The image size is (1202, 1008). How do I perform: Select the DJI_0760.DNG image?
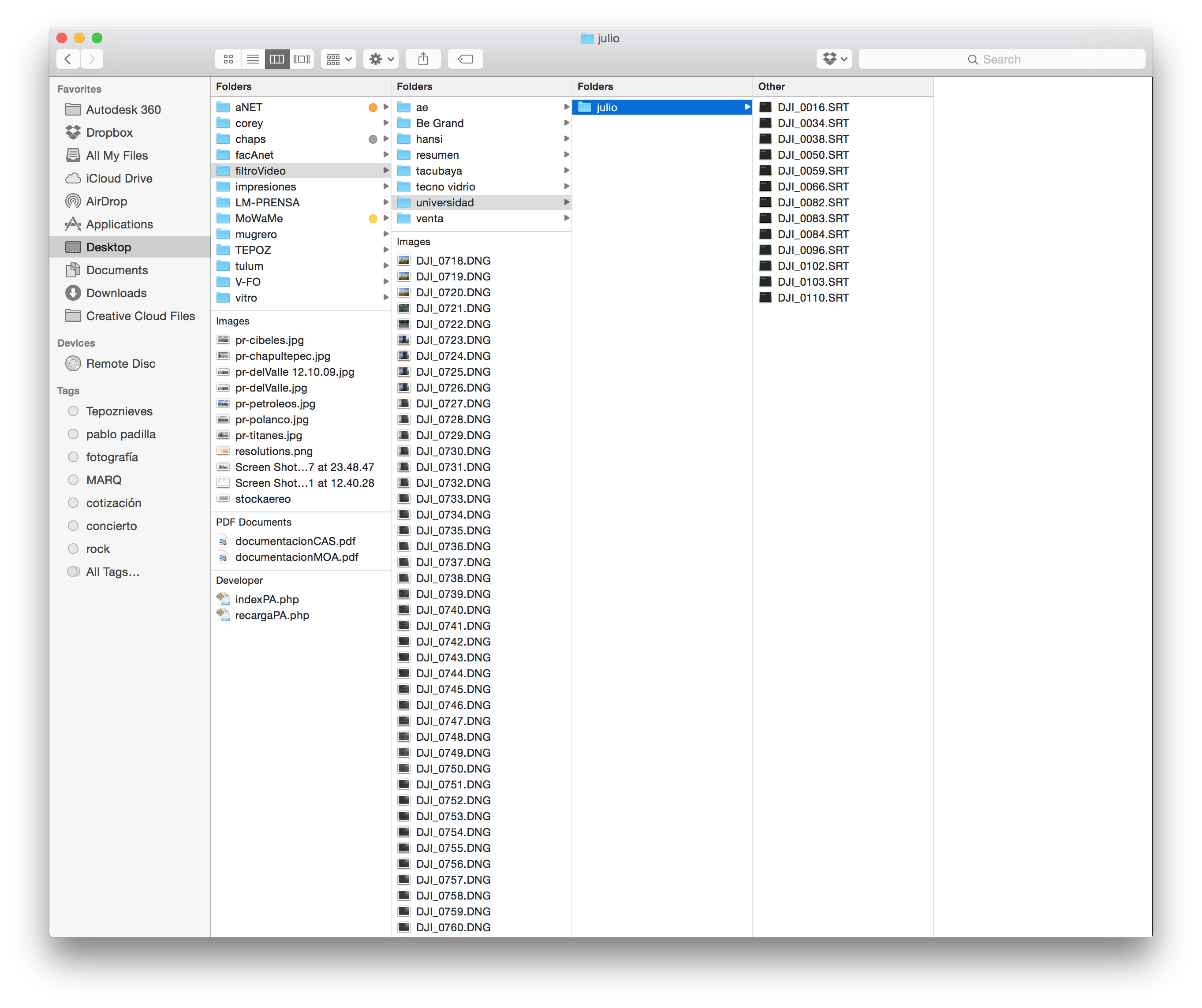[x=482, y=927]
